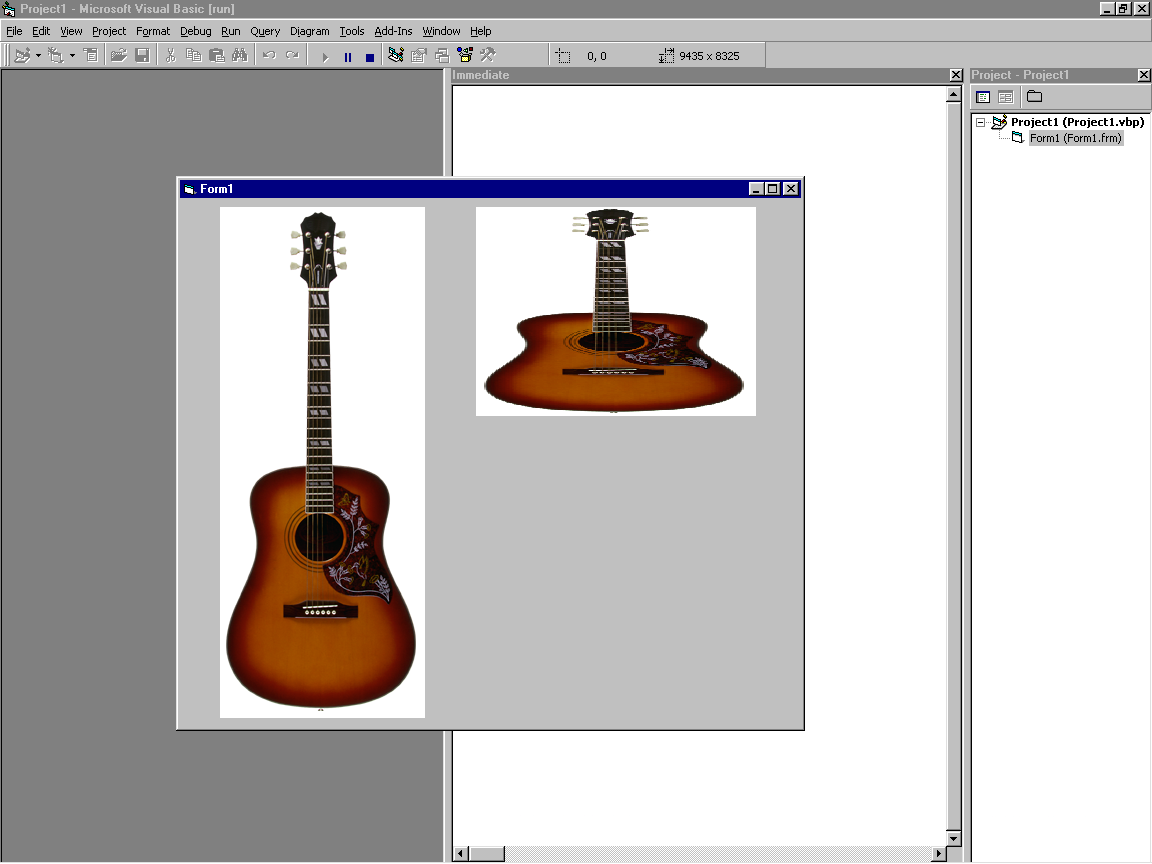Viewport: 1152px width, 864px height.
Task: Click the Immediate window scroll down arrow
Action: click(x=954, y=838)
